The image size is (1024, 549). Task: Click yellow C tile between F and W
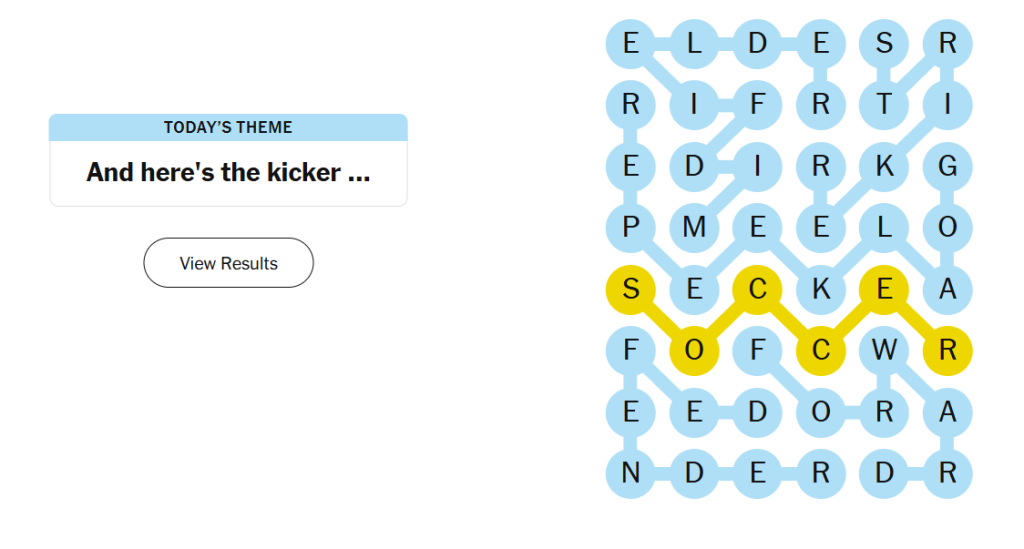pos(821,351)
